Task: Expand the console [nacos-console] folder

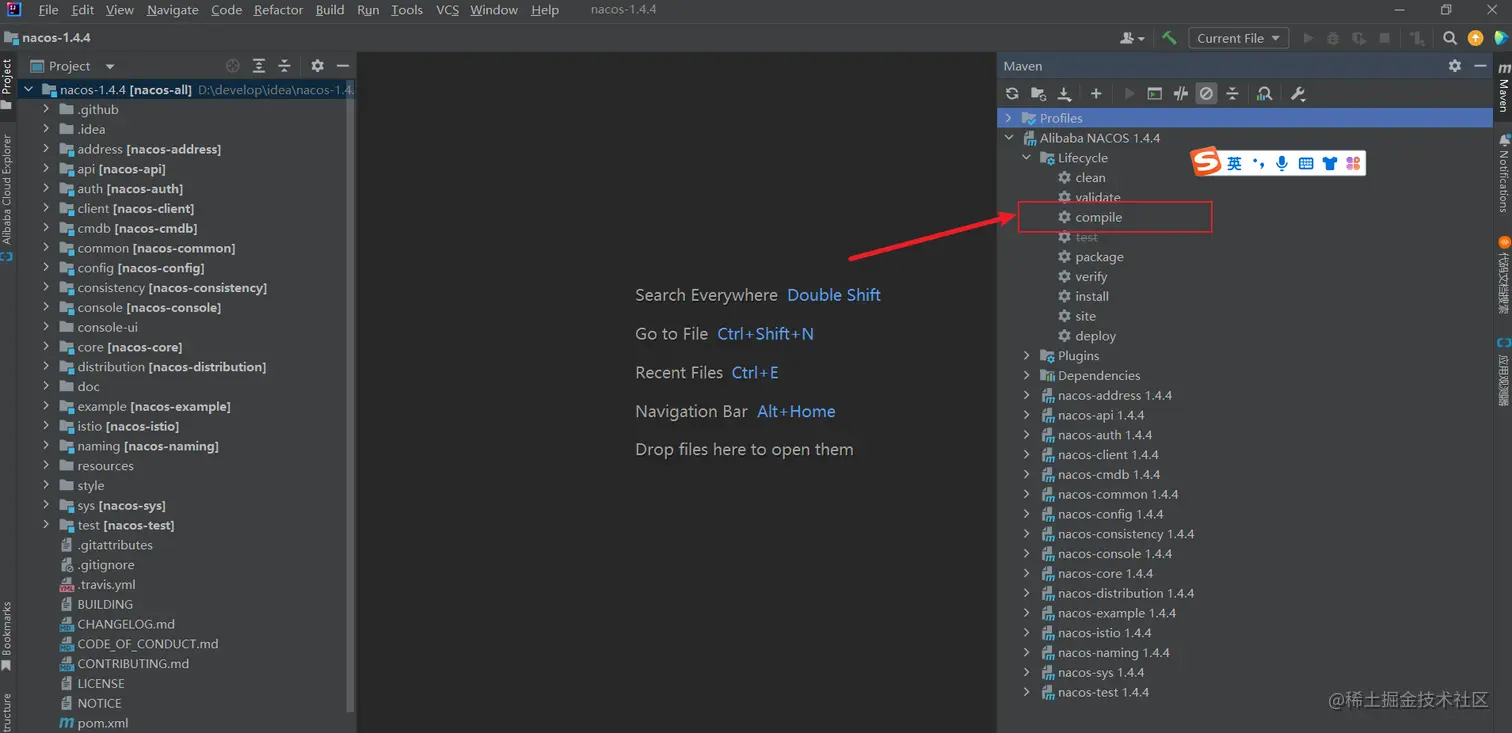Action: click(46, 307)
